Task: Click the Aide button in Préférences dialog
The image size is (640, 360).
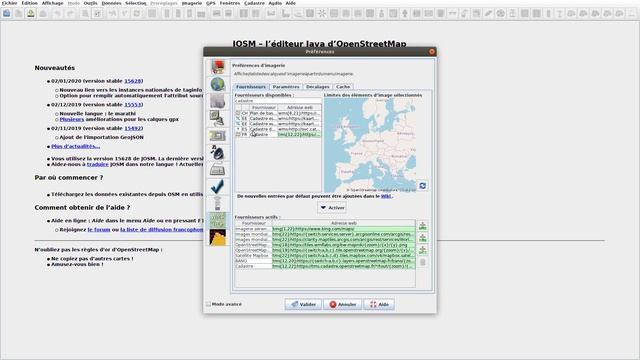Action: pos(379,304)
